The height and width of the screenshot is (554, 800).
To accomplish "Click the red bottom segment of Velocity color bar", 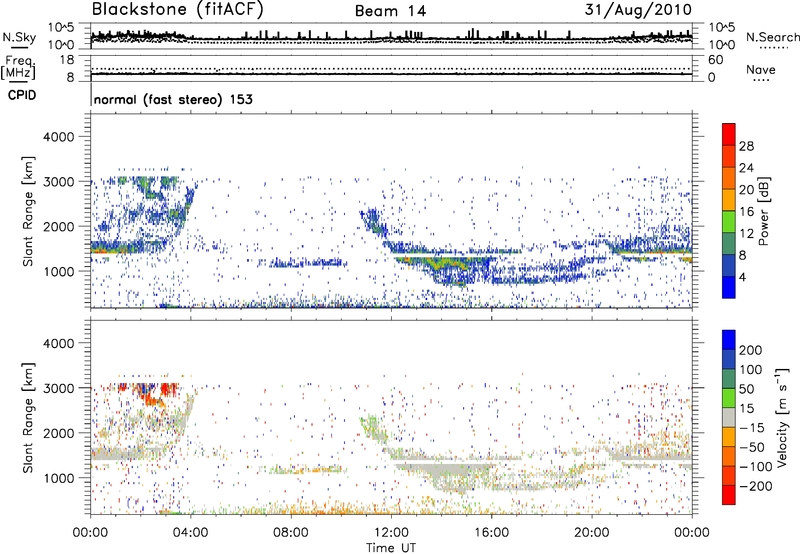I will 729,495.
